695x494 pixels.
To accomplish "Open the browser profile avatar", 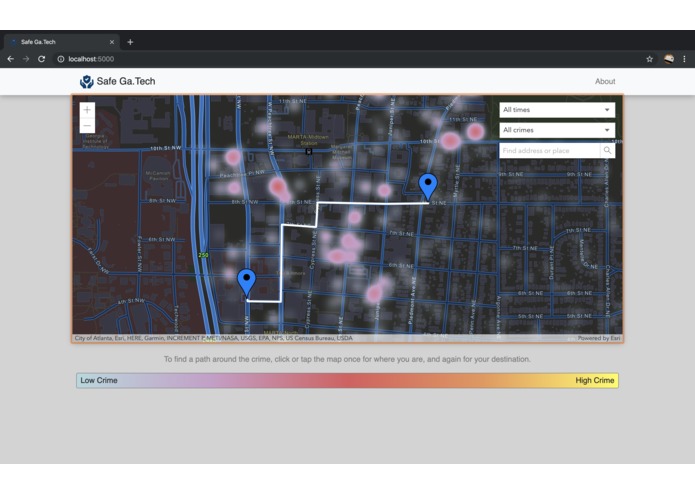I will [669, 59].
